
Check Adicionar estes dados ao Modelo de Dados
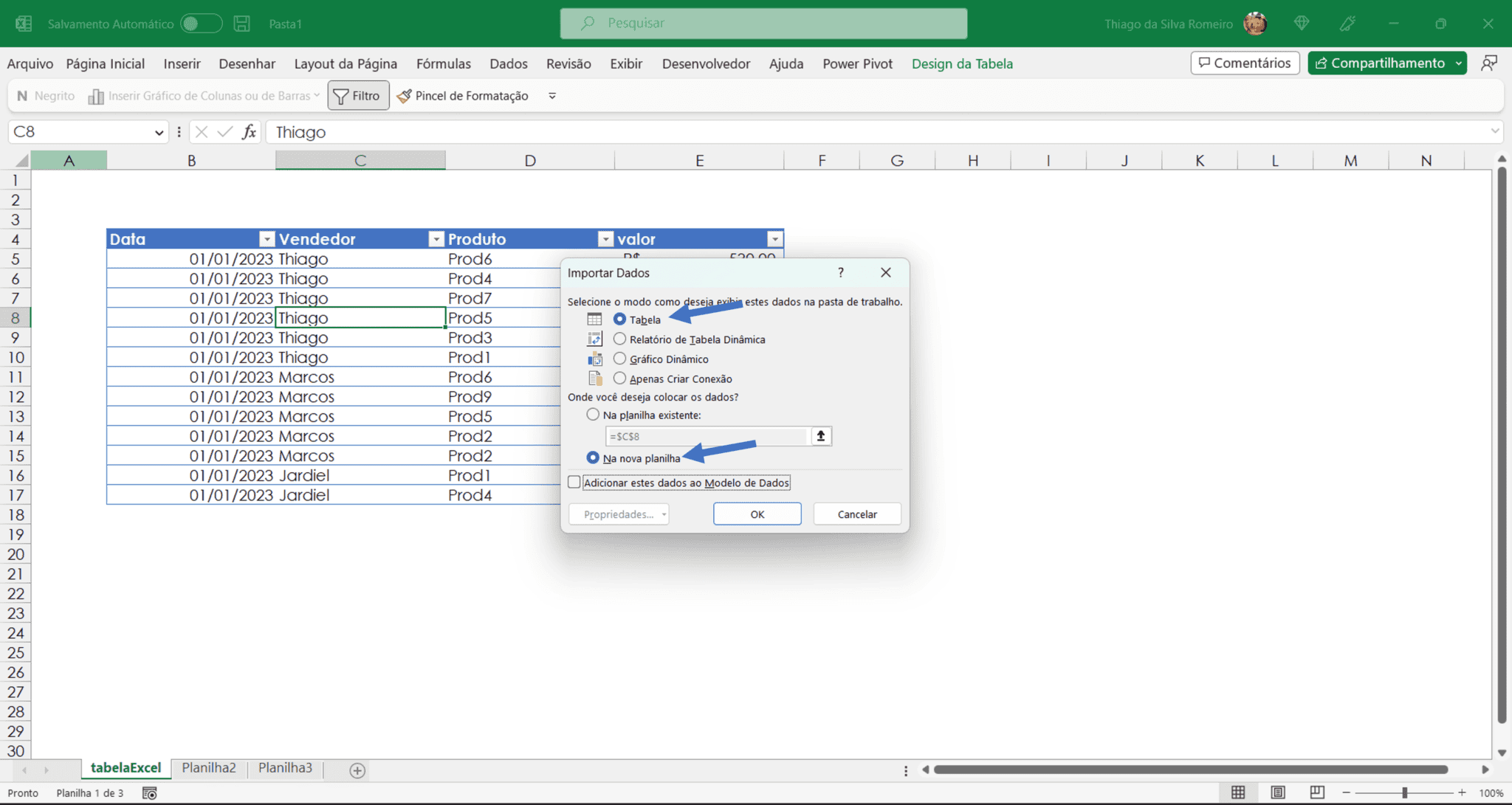(574, 482)
